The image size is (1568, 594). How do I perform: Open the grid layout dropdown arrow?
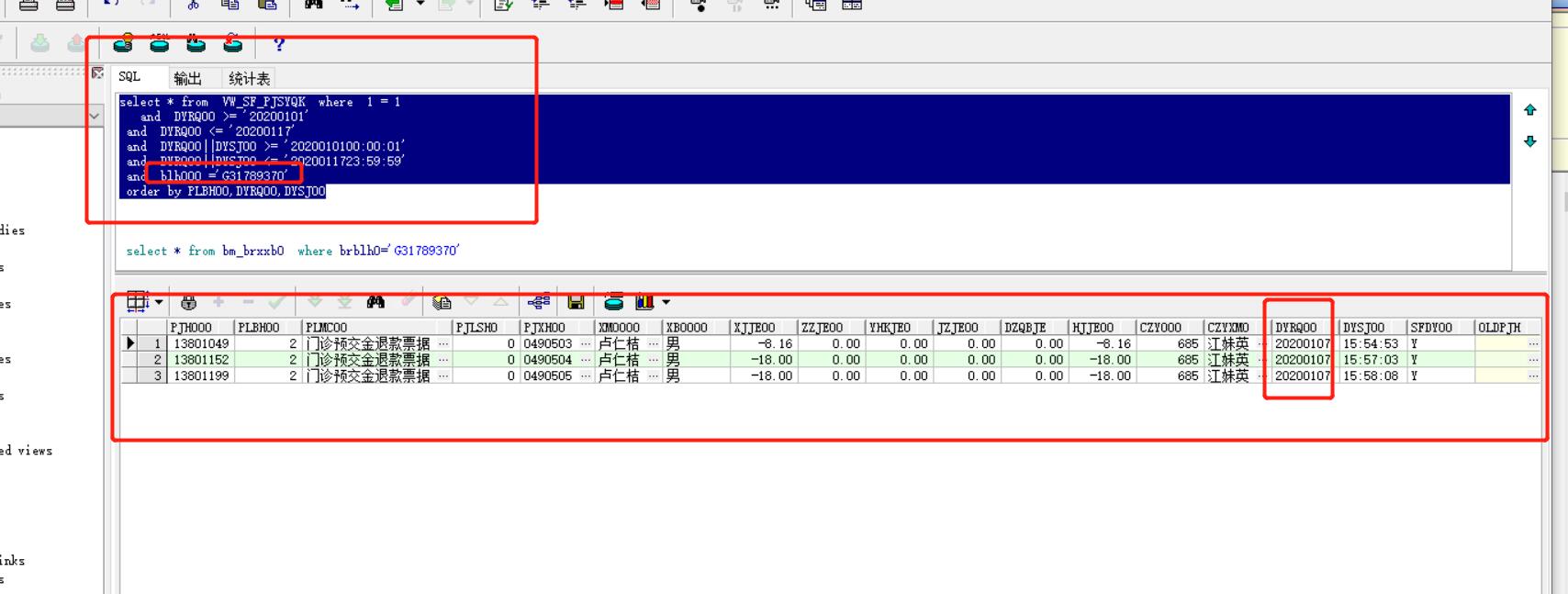click(x=159, y=302)
